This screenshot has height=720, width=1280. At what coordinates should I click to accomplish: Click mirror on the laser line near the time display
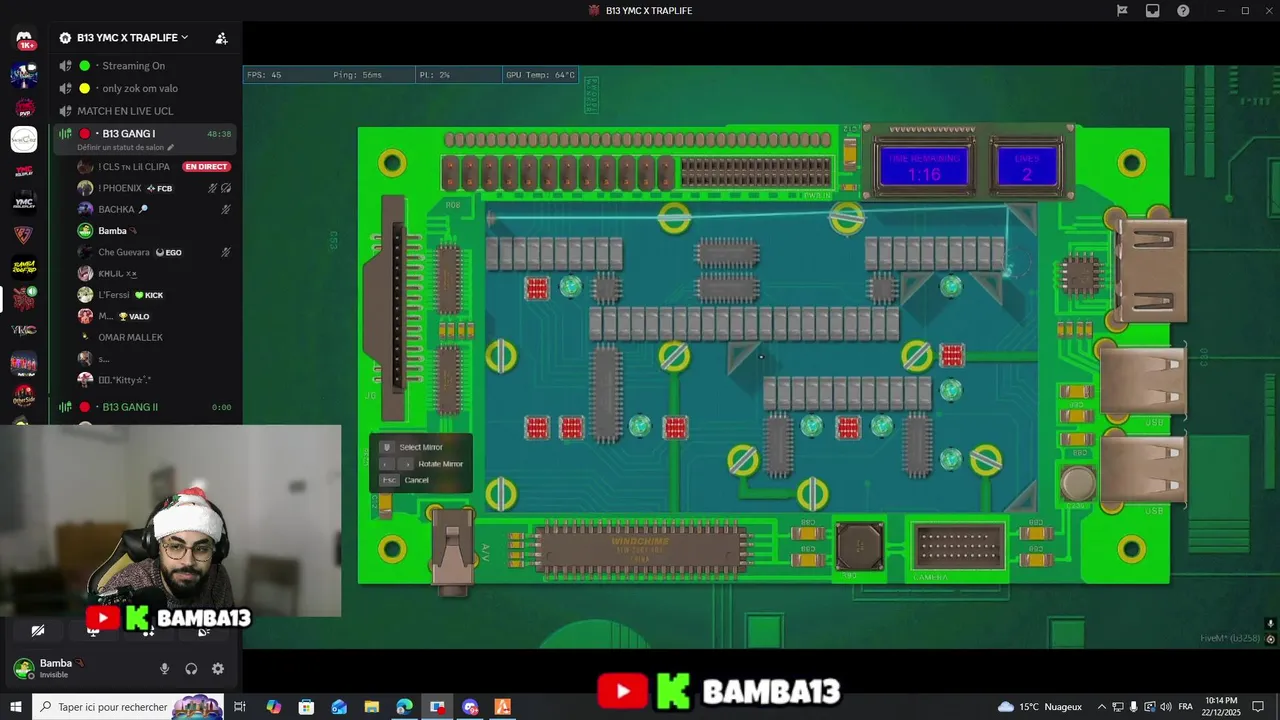[x=846, y=218]
